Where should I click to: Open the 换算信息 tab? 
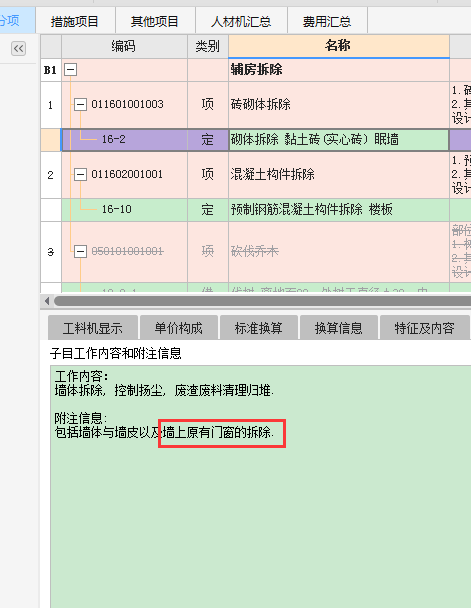click(338, 328)
